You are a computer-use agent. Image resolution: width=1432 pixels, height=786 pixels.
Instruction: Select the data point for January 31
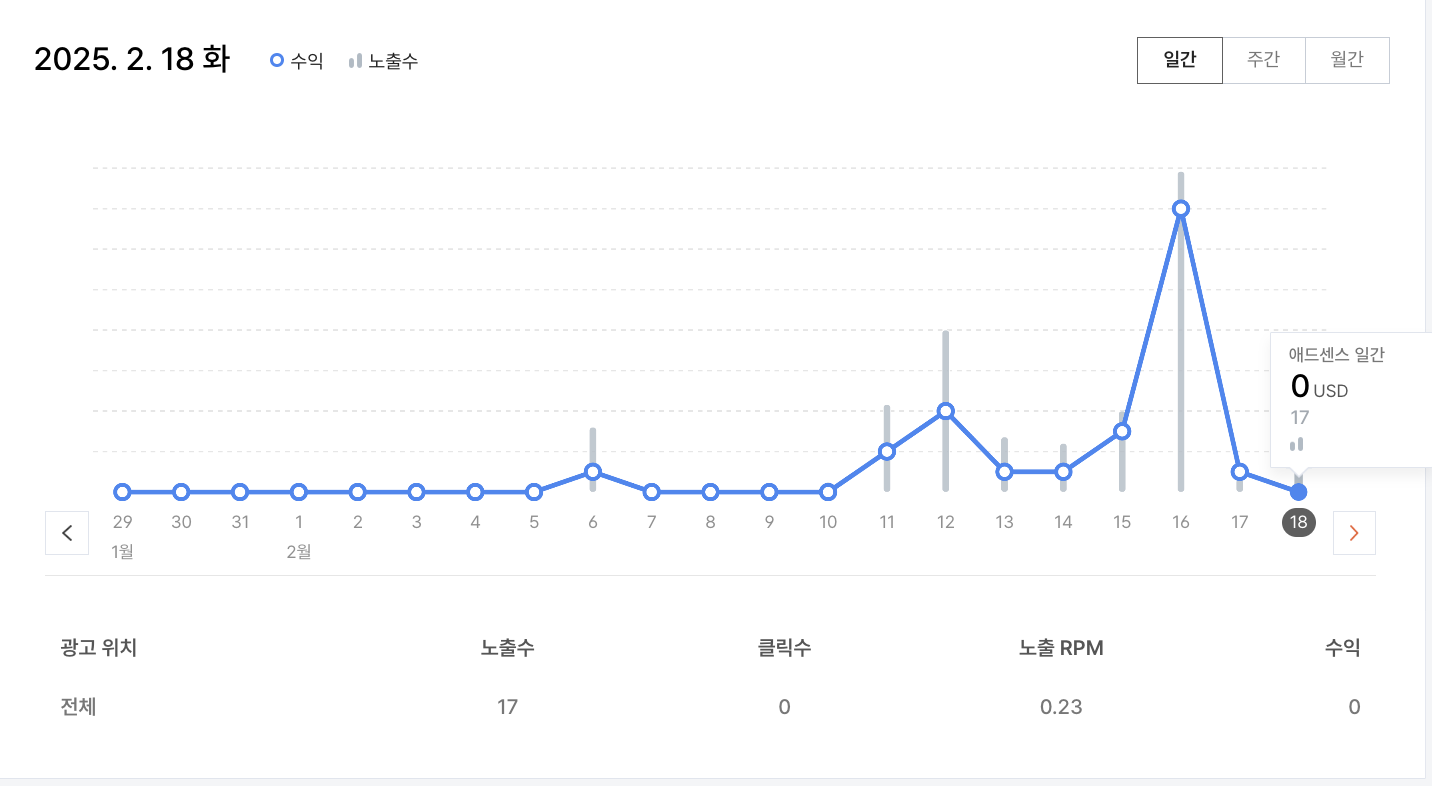[x=240, y=492]
